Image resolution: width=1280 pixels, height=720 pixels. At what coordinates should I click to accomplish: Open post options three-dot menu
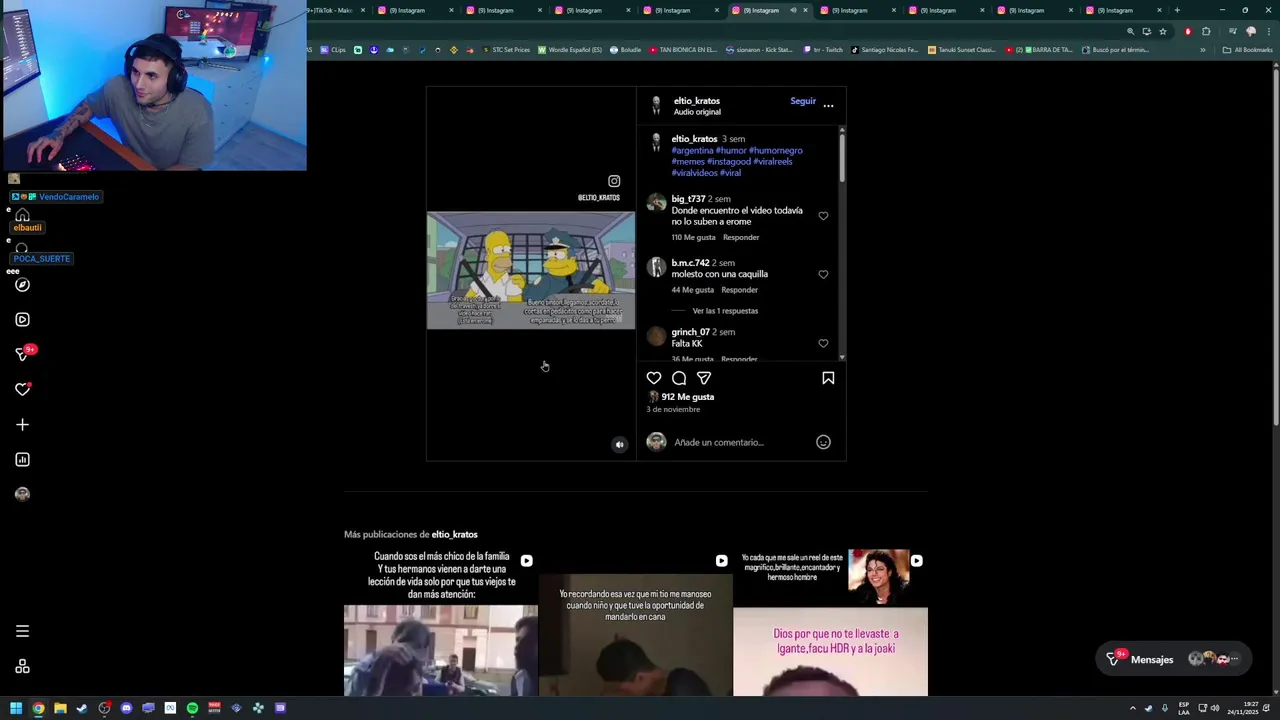pos(828,105)
